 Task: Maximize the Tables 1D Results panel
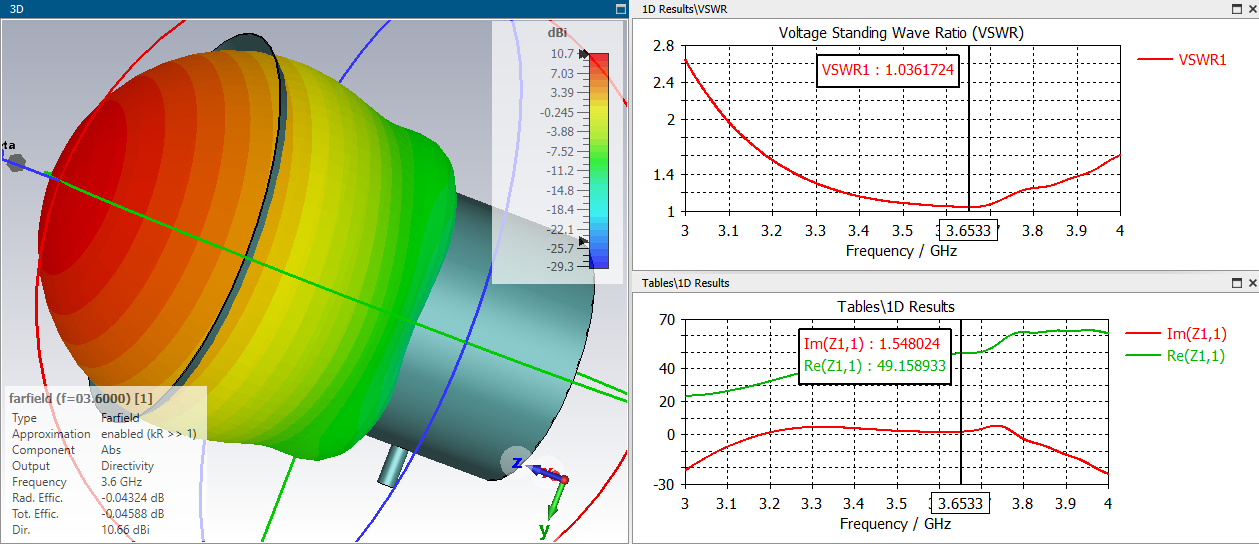click(x=1237, y=283)
